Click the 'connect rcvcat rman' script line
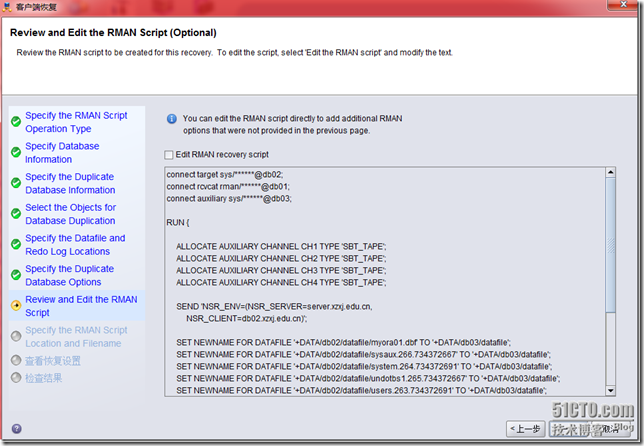644x446 pixels. point(228,186)
